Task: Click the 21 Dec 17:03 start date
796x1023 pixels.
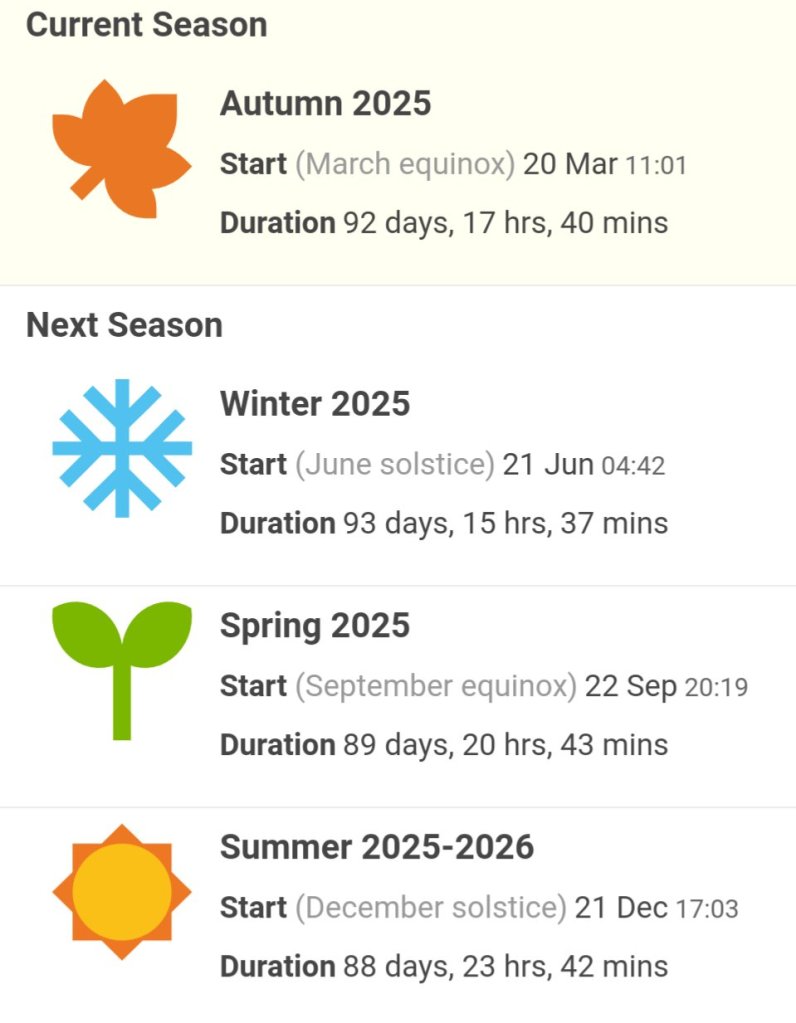Action: point(656,908)
